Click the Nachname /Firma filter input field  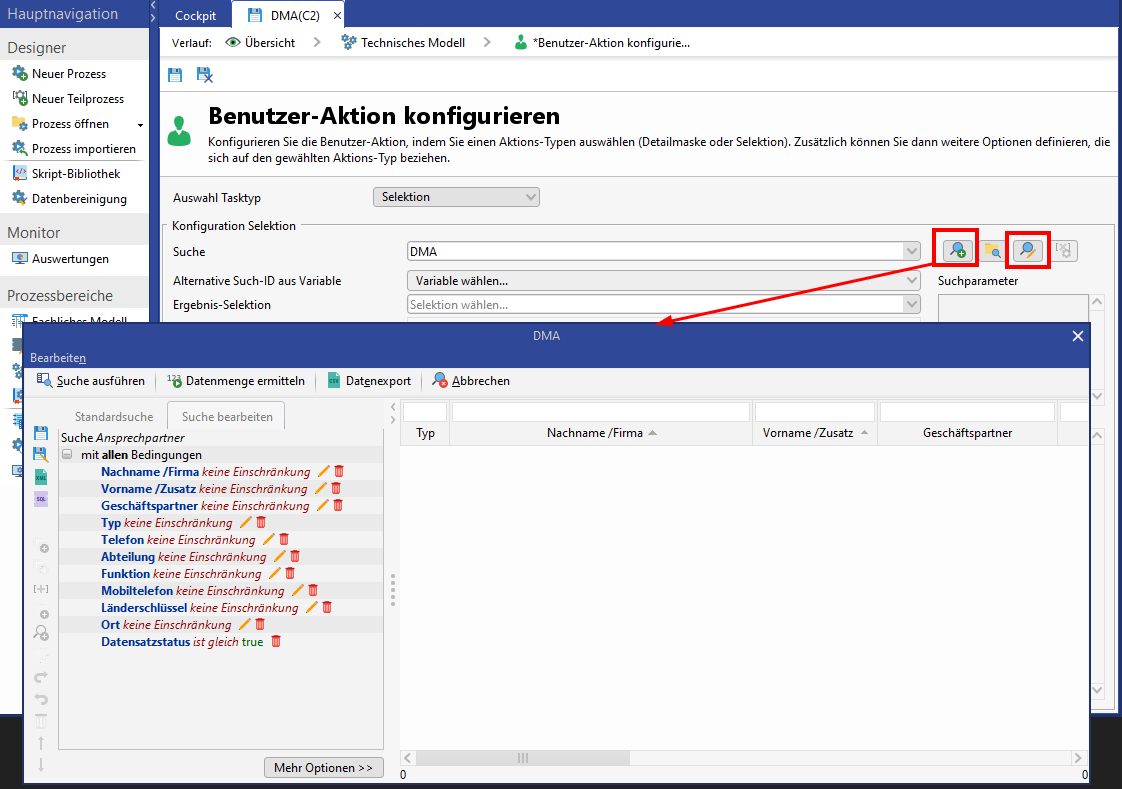pyautogui.click(x=600, y=411)
